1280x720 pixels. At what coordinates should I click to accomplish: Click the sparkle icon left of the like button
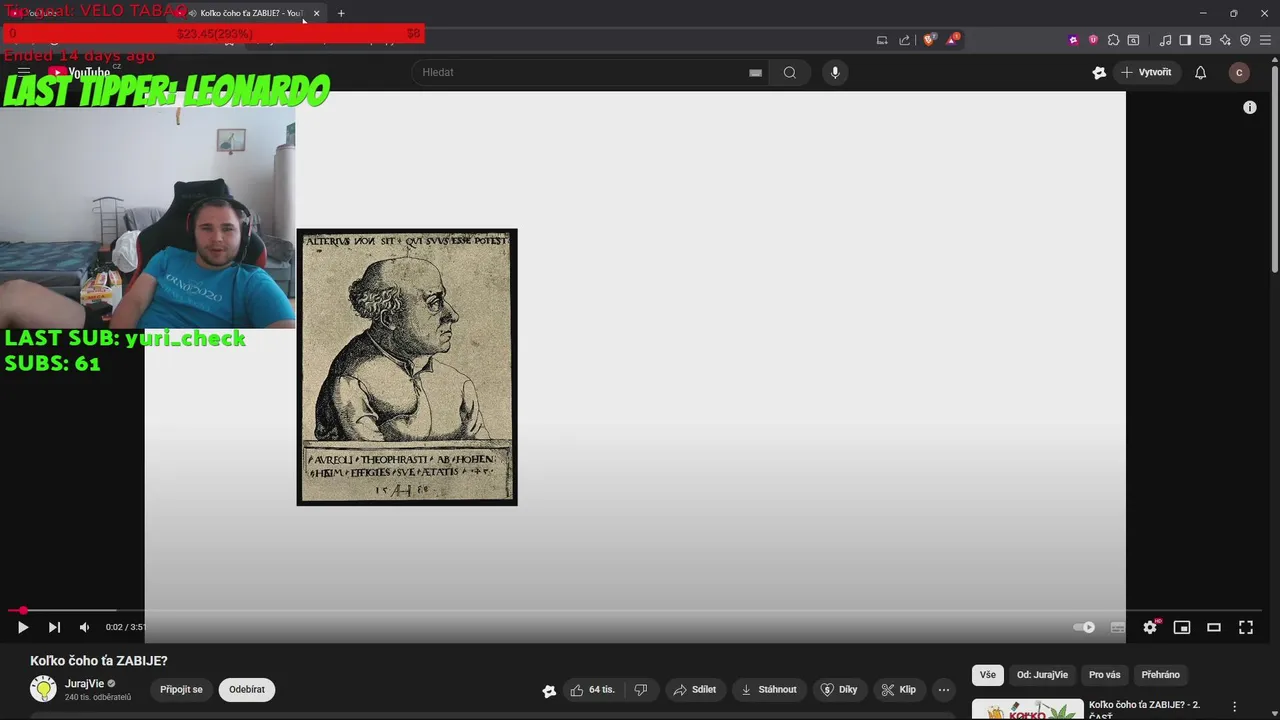(x=549, y=690)
